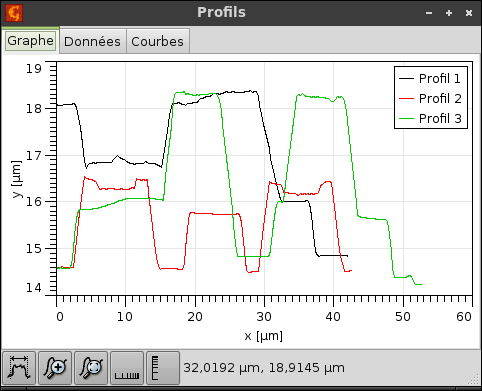482x391 pixels.
Task: Maximize the Profils window
Action: (449, 13)
